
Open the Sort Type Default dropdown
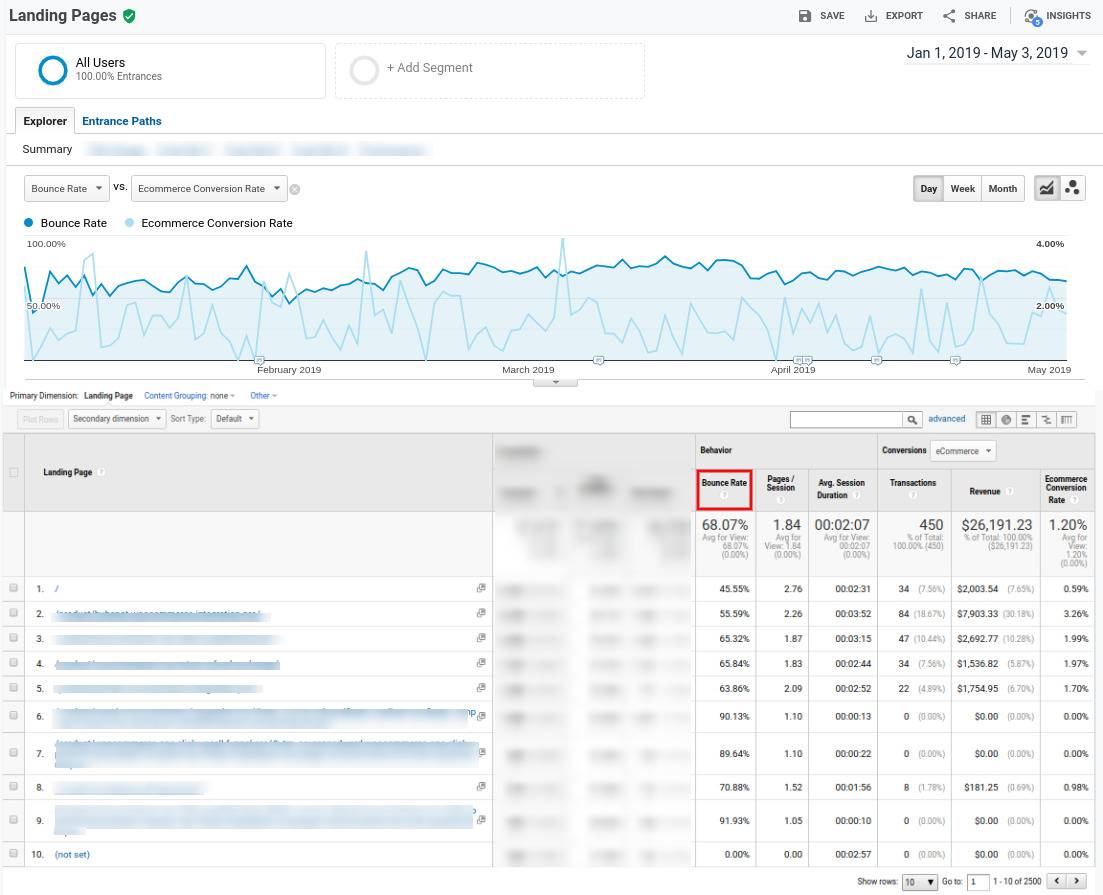click(235, 418)
